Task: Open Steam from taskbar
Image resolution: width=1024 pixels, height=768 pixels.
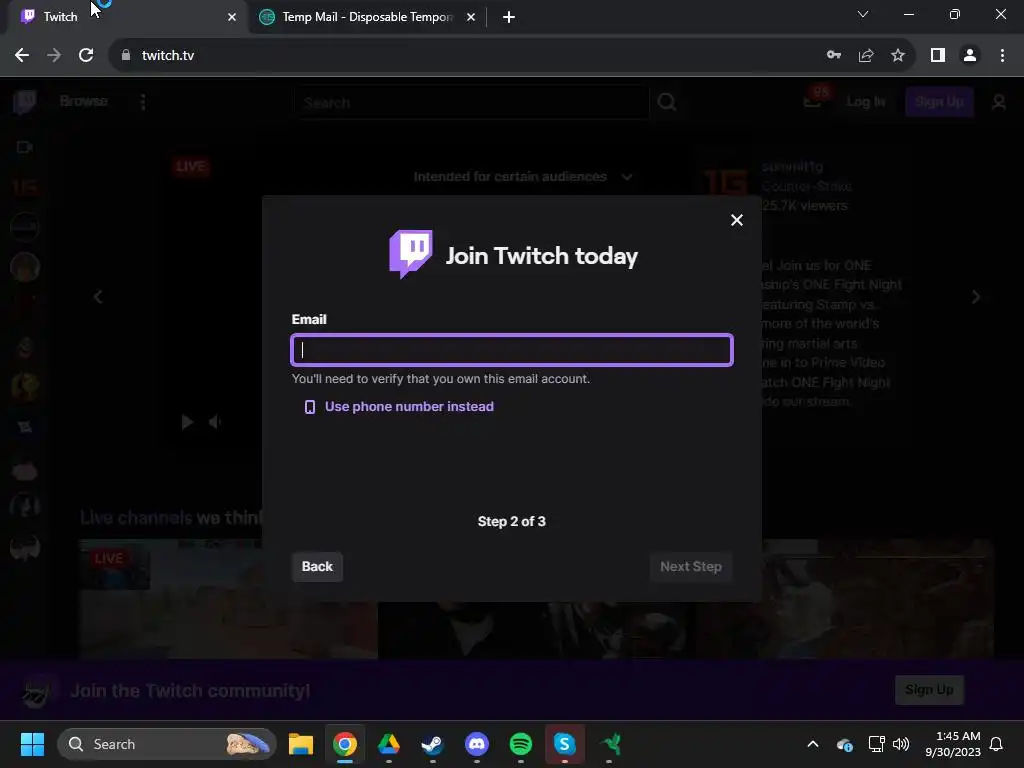Action: (432, 744)
